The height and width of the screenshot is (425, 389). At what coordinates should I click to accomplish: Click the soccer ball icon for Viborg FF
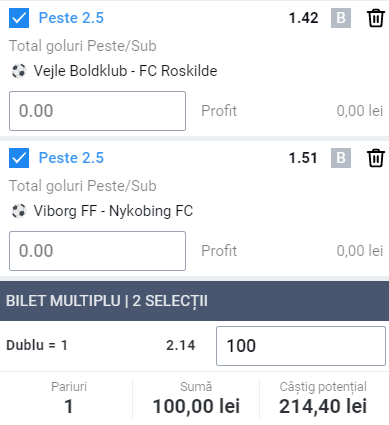pyautogui.click(x=19, y=211)
